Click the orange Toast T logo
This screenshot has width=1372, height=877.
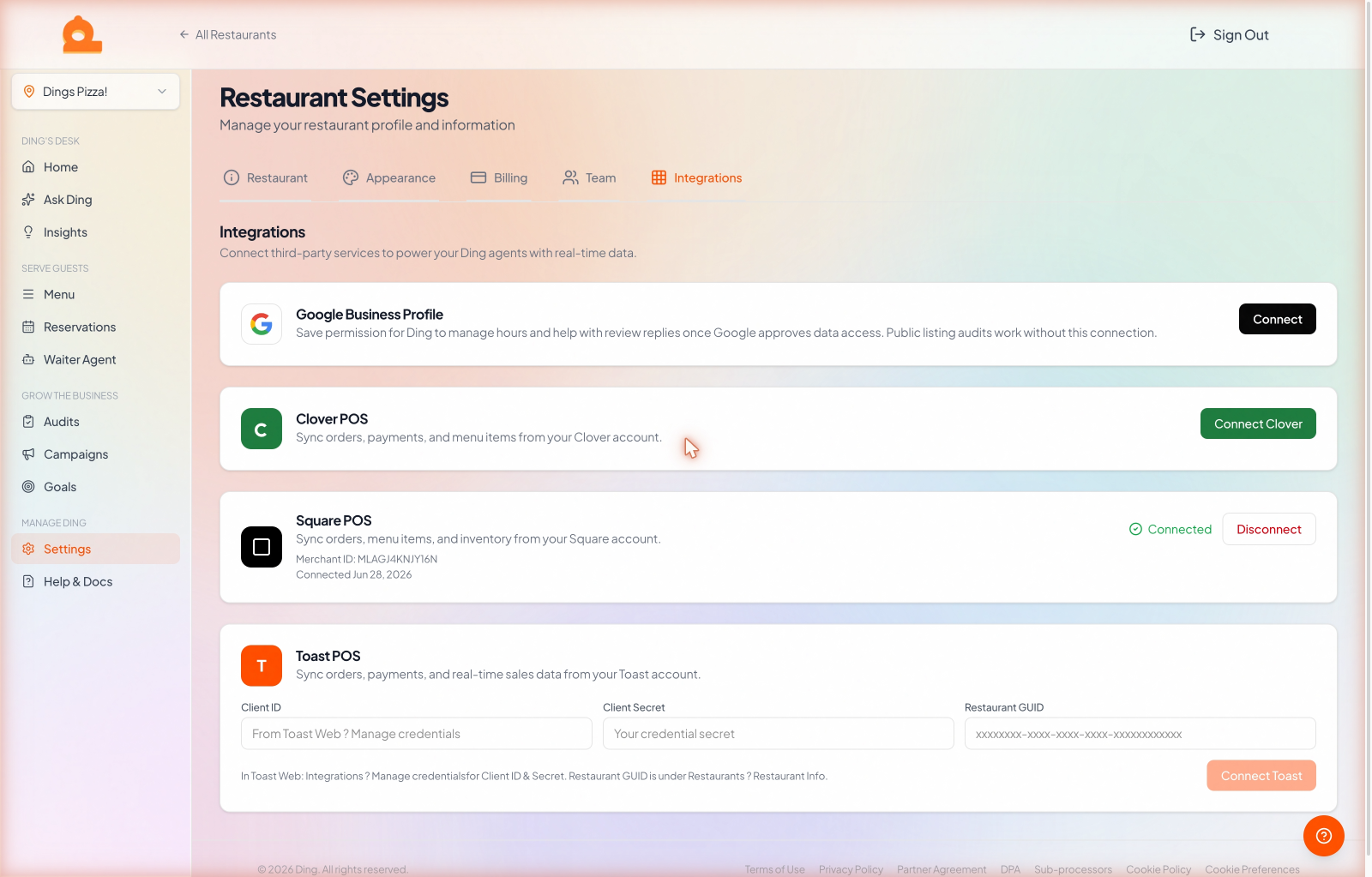(x=262, y=665)
